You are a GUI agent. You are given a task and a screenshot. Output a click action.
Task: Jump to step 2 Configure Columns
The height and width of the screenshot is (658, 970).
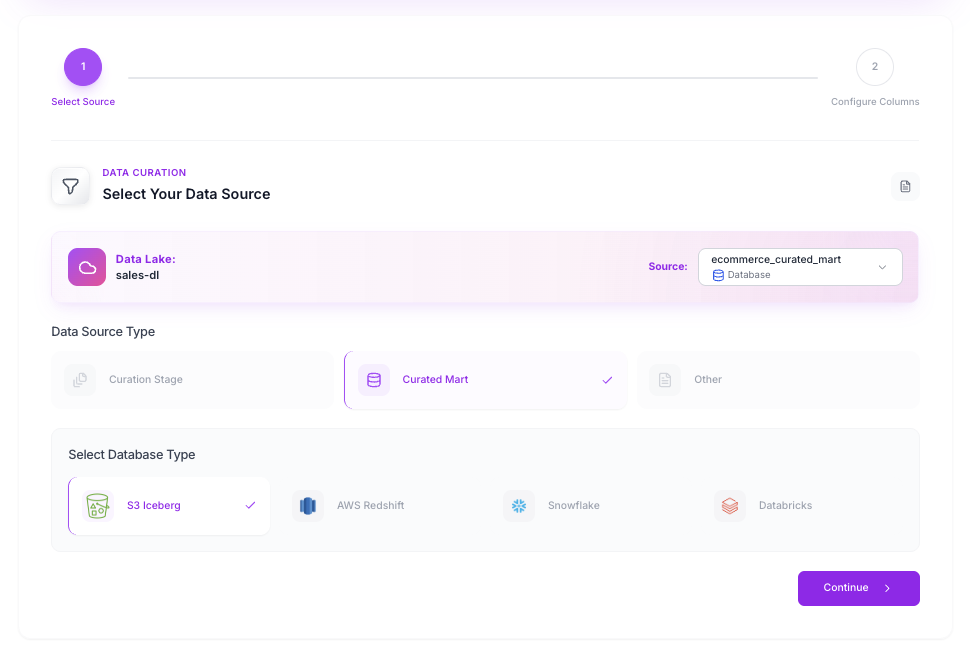click(874, 67)
